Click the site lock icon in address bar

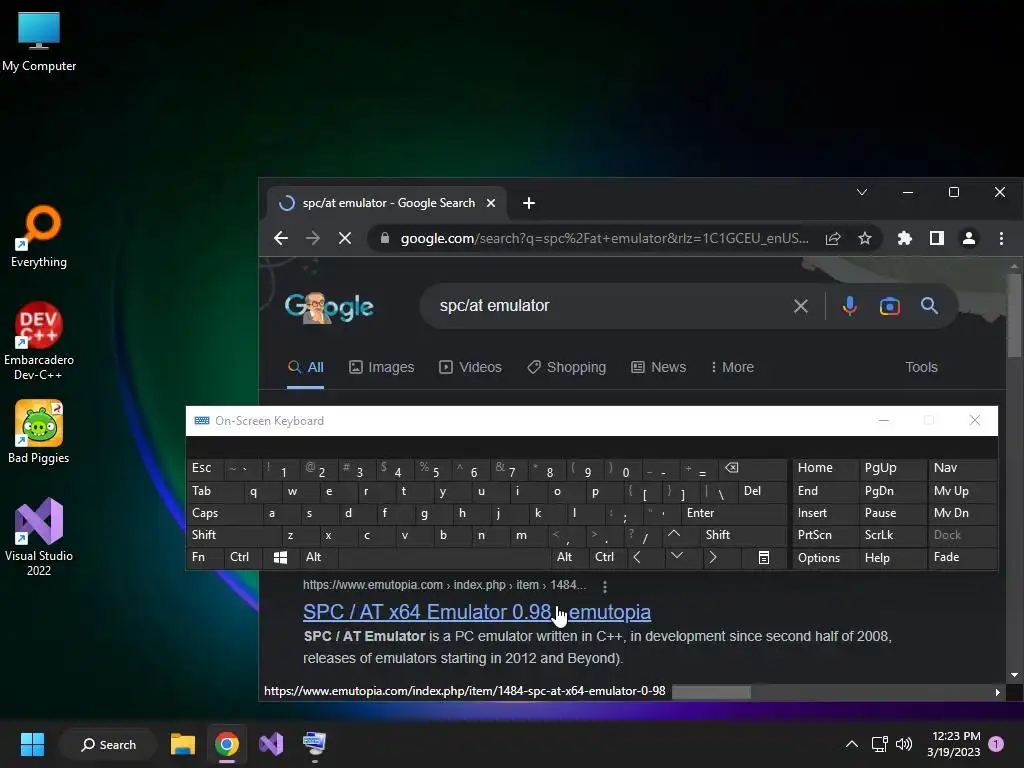[x=385, y=238]
